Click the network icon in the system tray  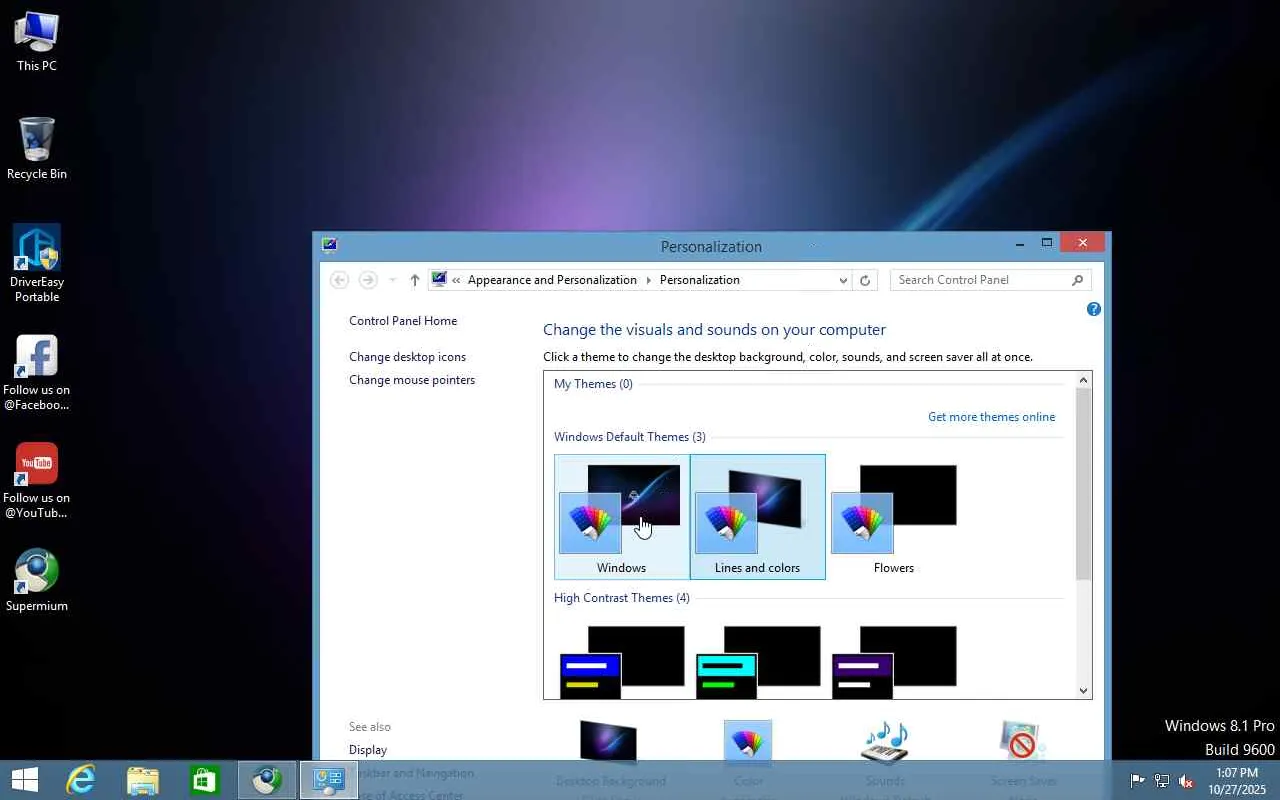click(1162, 781)
